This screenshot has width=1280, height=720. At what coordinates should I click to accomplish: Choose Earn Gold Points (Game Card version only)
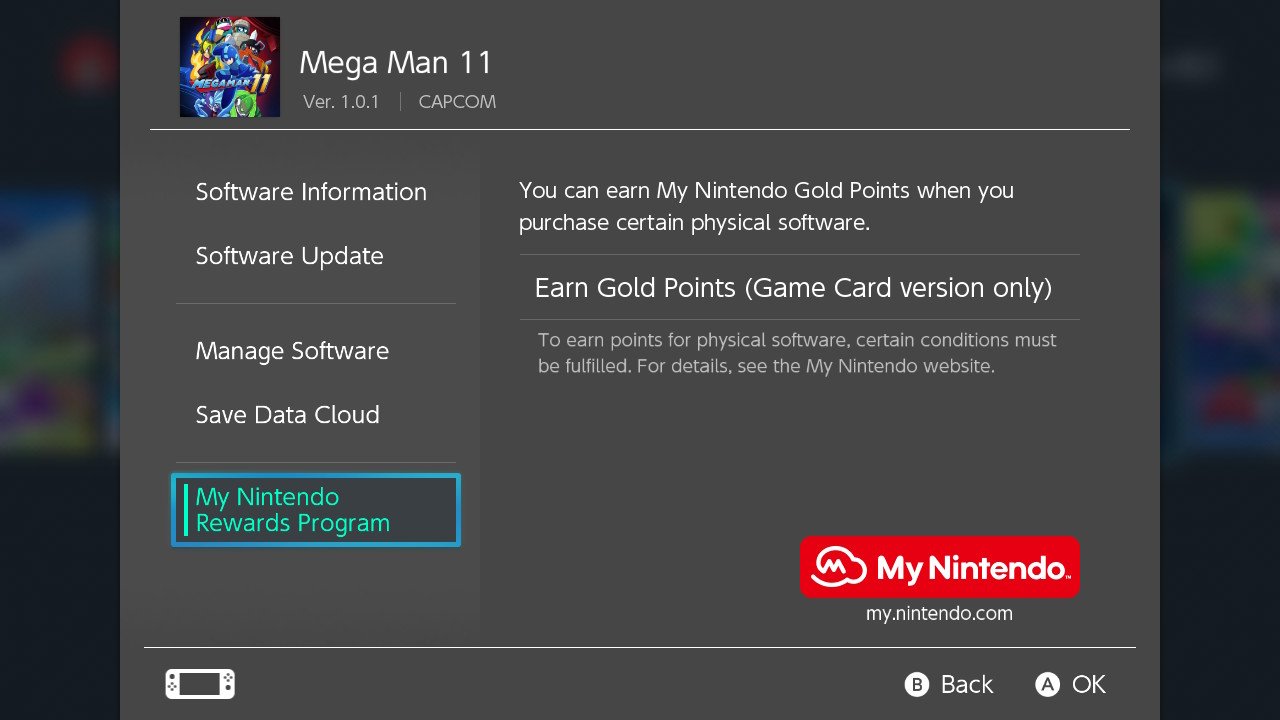point(800,288)
